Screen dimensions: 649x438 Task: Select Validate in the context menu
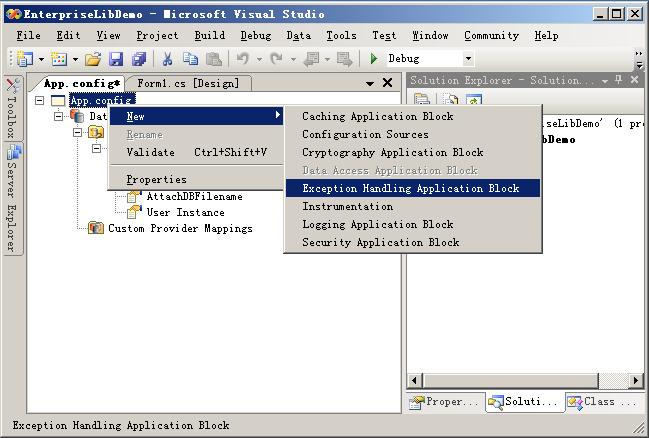tap(196, 152)
